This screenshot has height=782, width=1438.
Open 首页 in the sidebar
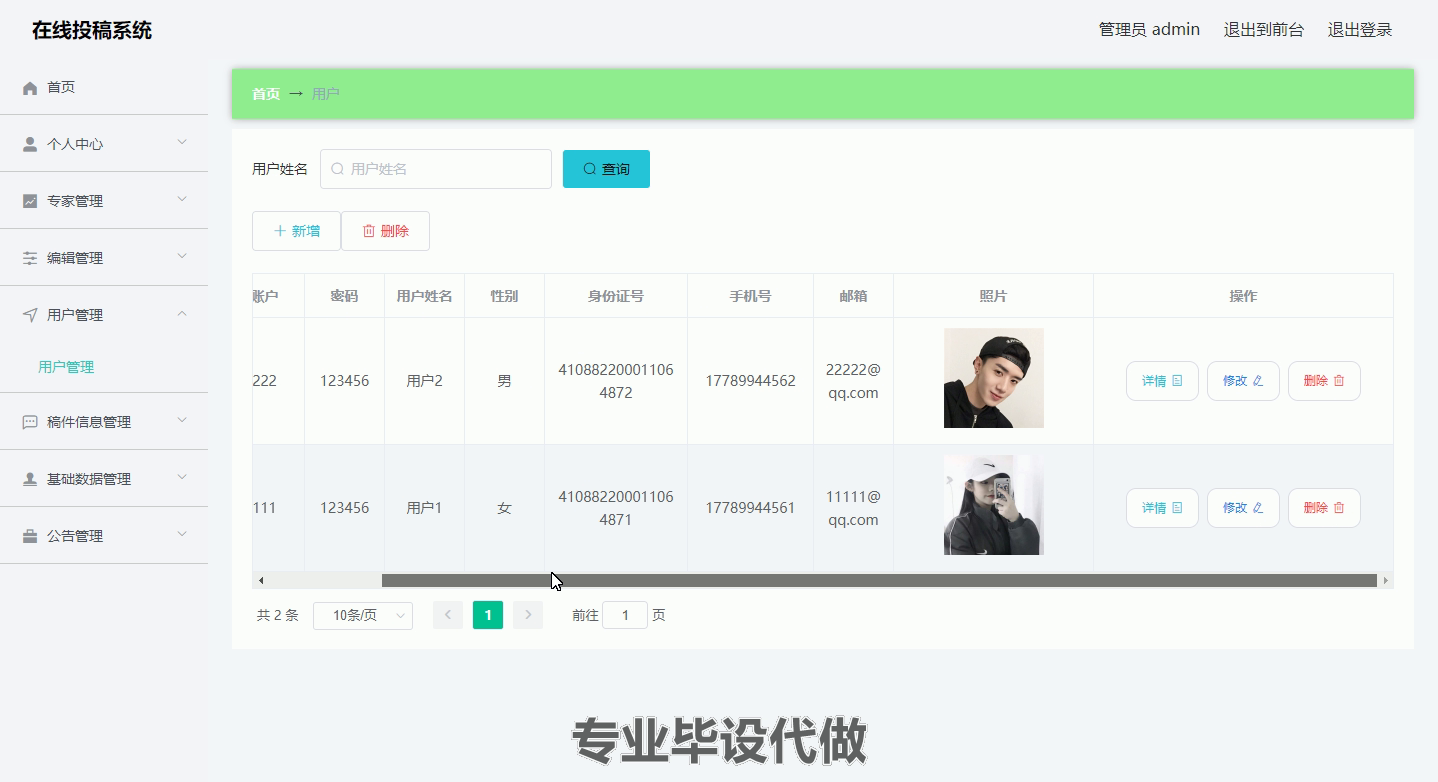pyautogui.click(x=104, y=87)
